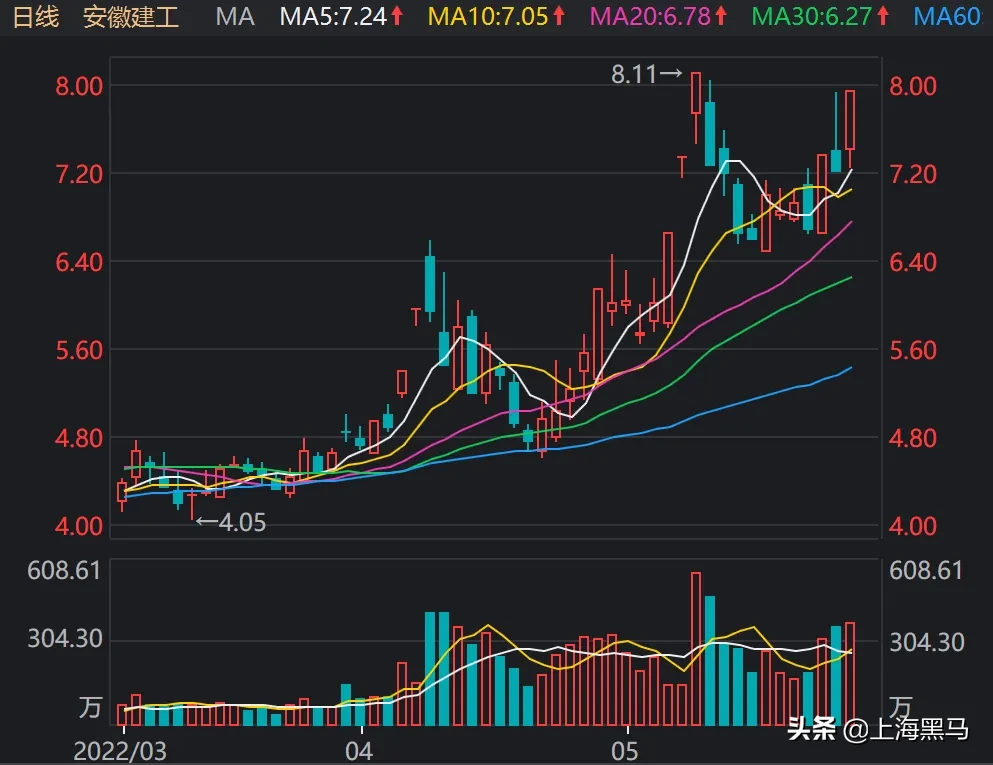
Task: Click the MA60 label at top right
Action: (x=947, y=17)
